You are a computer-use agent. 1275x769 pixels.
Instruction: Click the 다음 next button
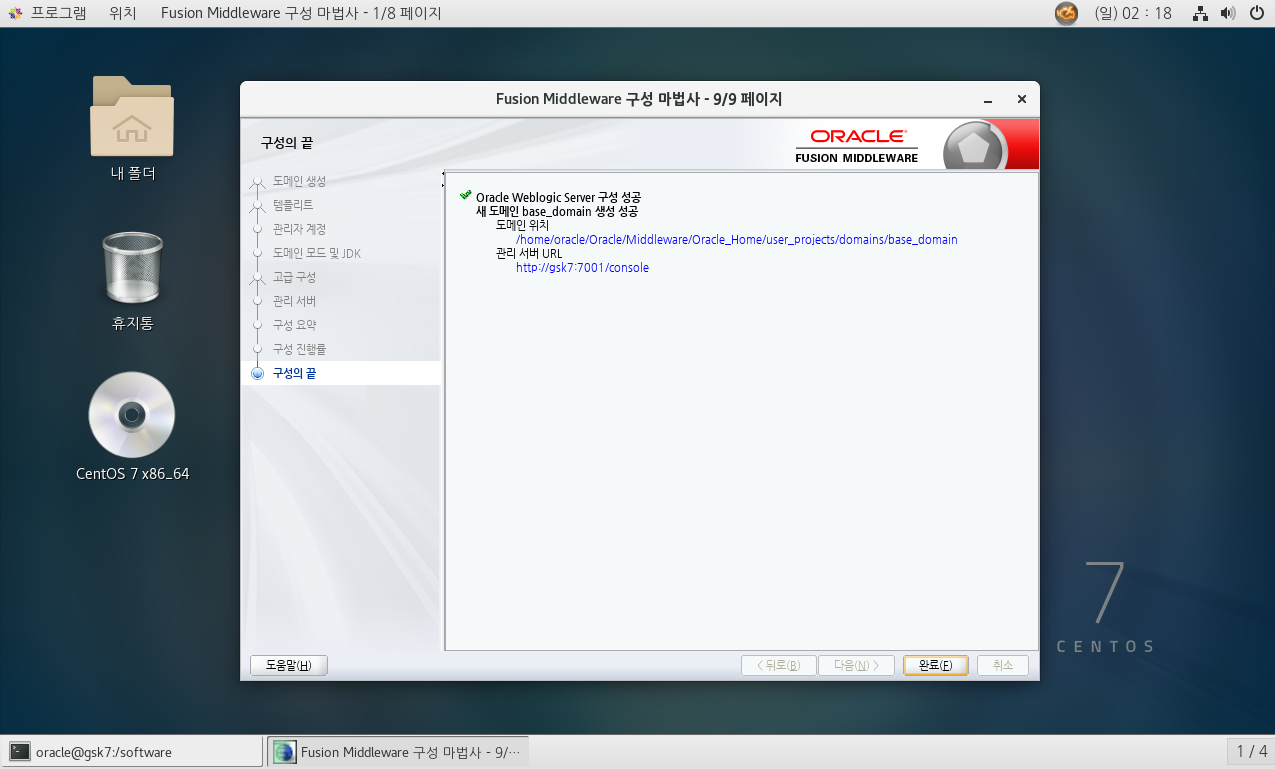coord(856,665)
